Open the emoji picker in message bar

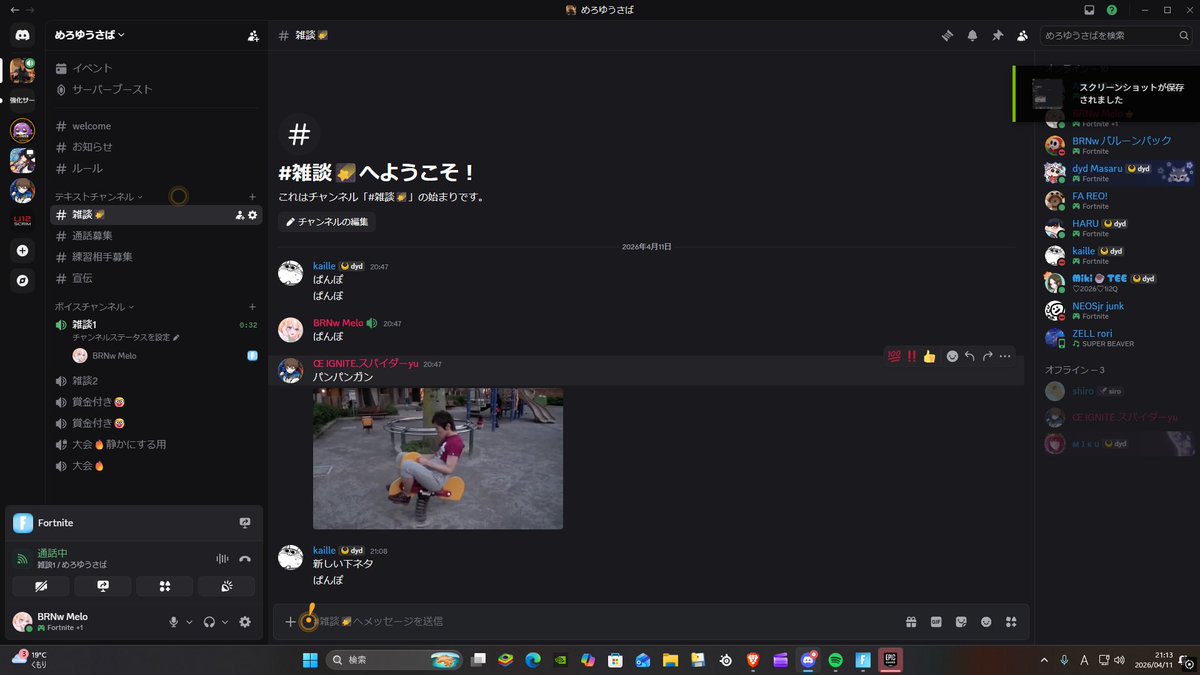pos(986,622)
